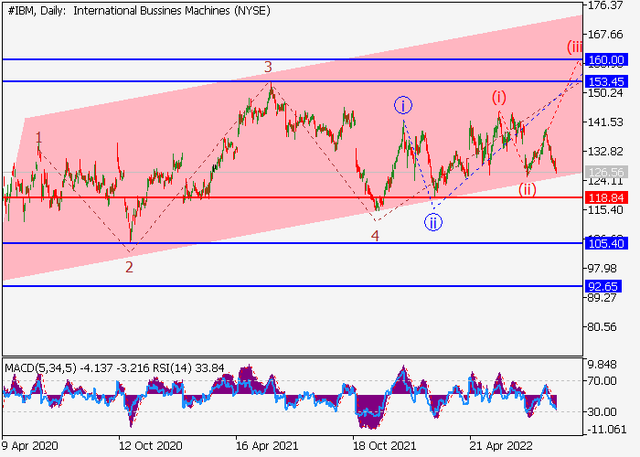The height and width of the screenshot is (457, 640).
Task: Click the grey current price label 126.56
Action: 606,172
